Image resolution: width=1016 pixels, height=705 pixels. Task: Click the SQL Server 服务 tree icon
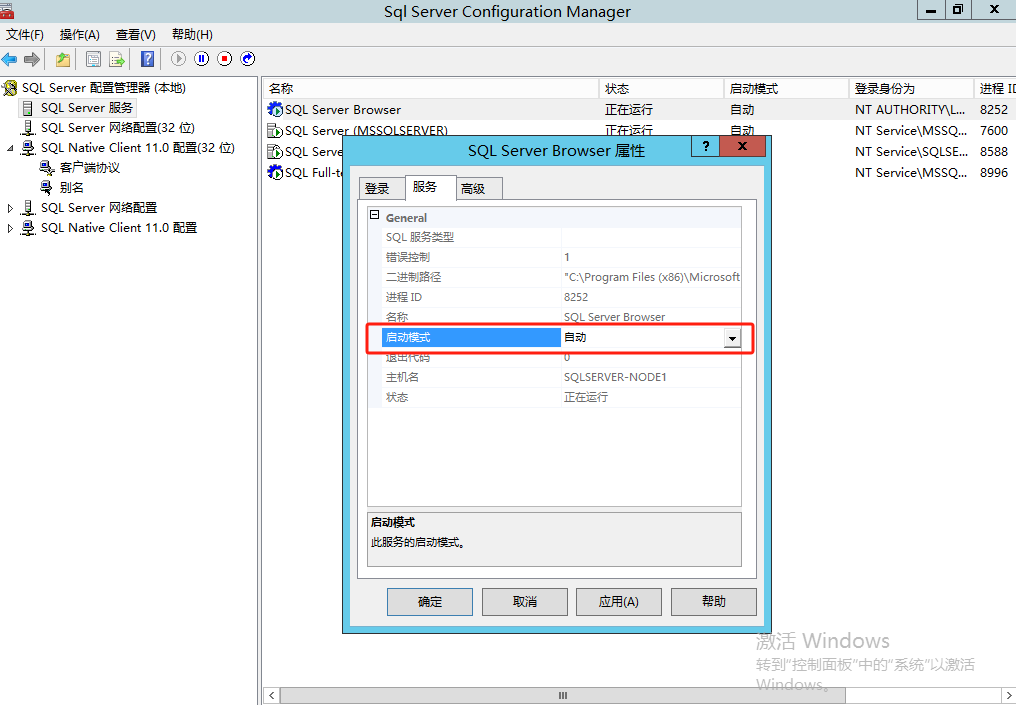[28, 108]
